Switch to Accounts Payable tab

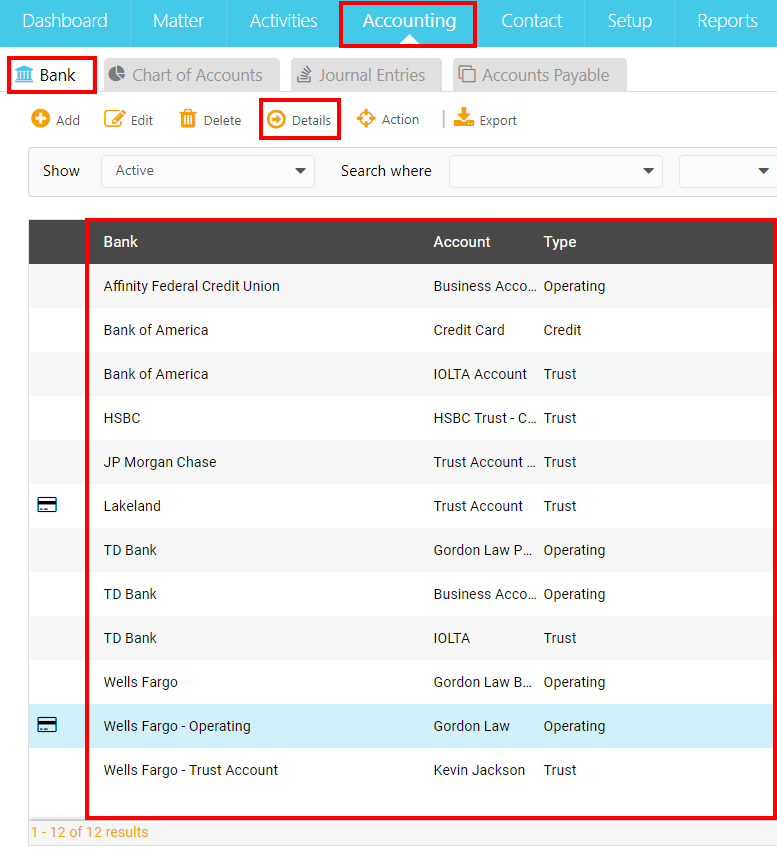coord(540,75)
